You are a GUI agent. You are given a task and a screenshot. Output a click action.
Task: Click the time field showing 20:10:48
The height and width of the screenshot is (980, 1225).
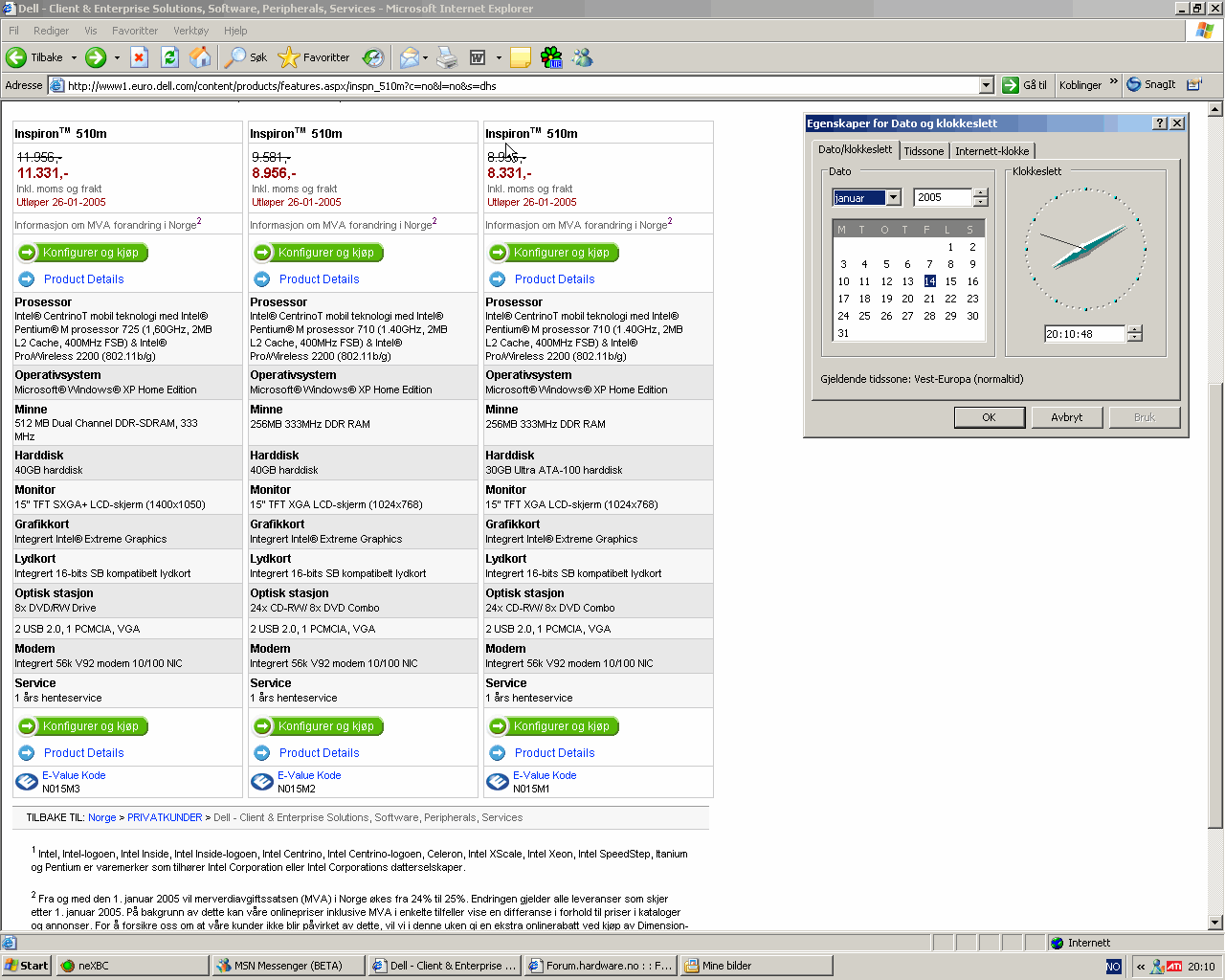point(1084,334)
